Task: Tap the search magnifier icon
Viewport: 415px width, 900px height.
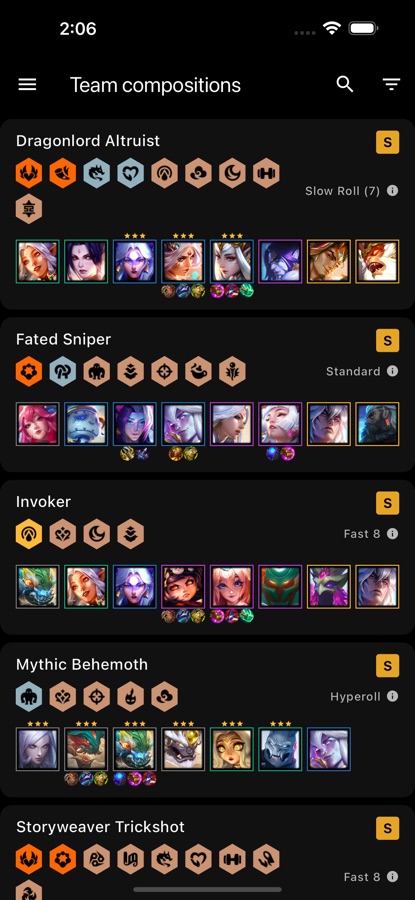Action: click(344, 84)
